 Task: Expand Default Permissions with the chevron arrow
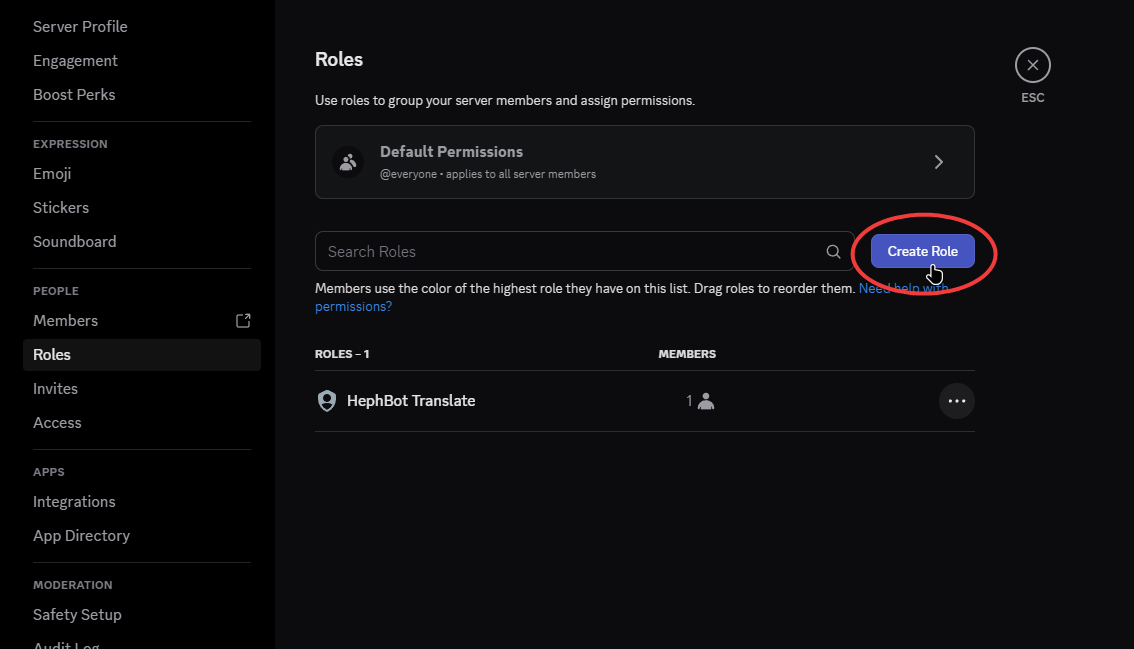pos(938,162)
